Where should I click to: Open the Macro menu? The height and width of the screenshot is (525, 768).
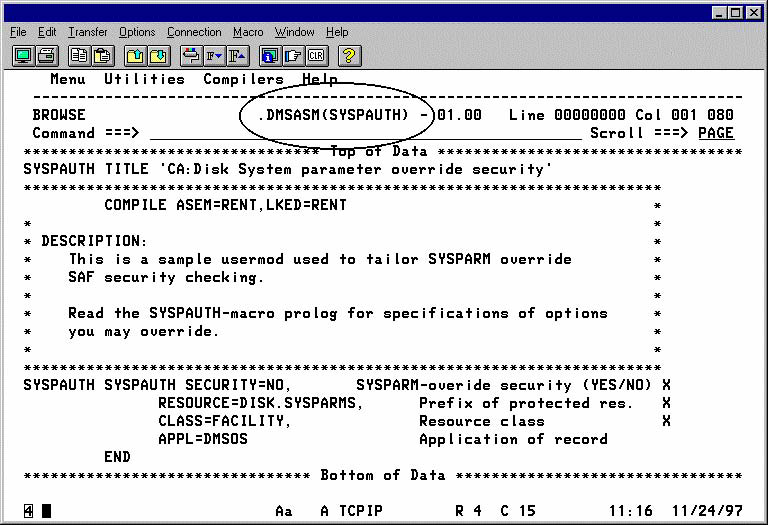tap(248, 32)
